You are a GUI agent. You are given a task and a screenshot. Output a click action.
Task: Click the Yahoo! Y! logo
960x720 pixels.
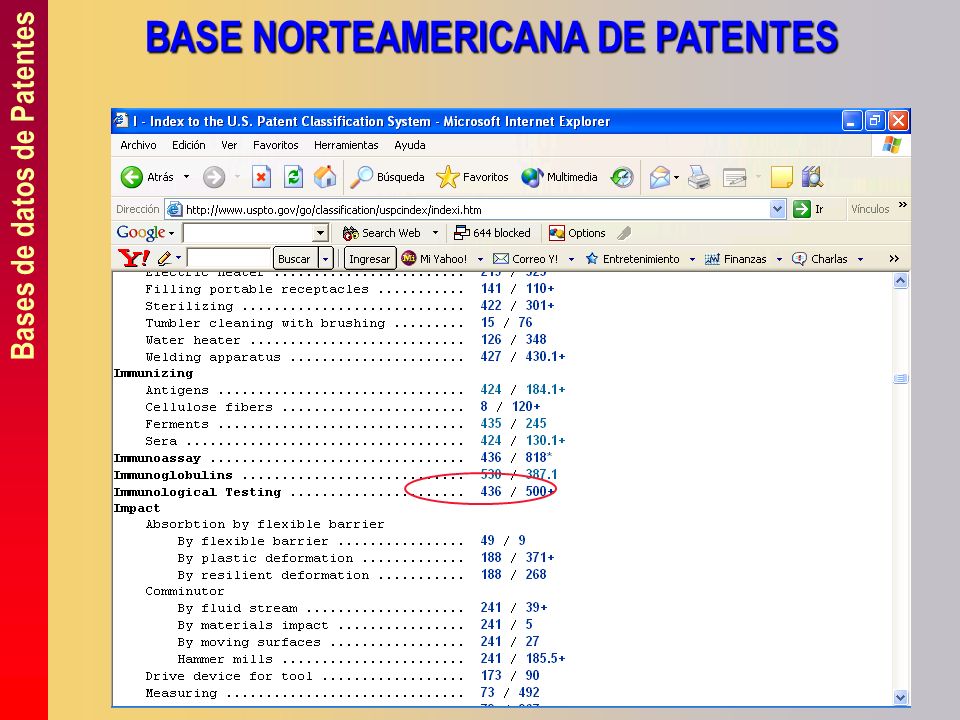pos(133,258)
